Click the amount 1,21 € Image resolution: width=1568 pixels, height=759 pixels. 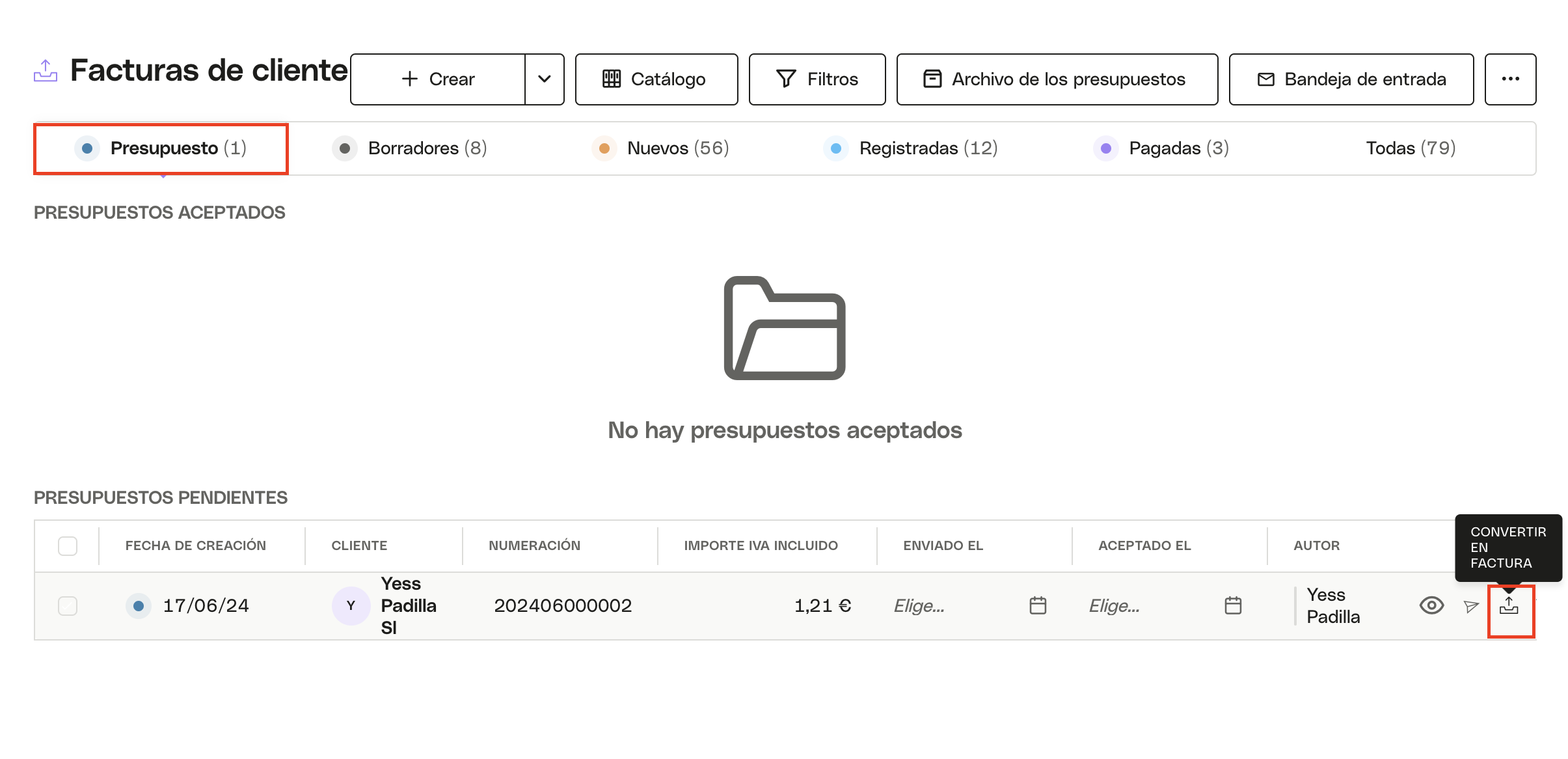pos(822,606)
